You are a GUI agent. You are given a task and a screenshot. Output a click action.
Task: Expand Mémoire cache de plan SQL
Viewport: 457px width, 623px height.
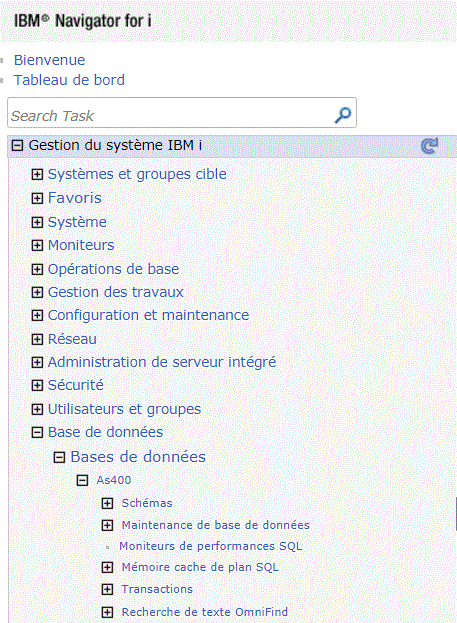(107, 567)
